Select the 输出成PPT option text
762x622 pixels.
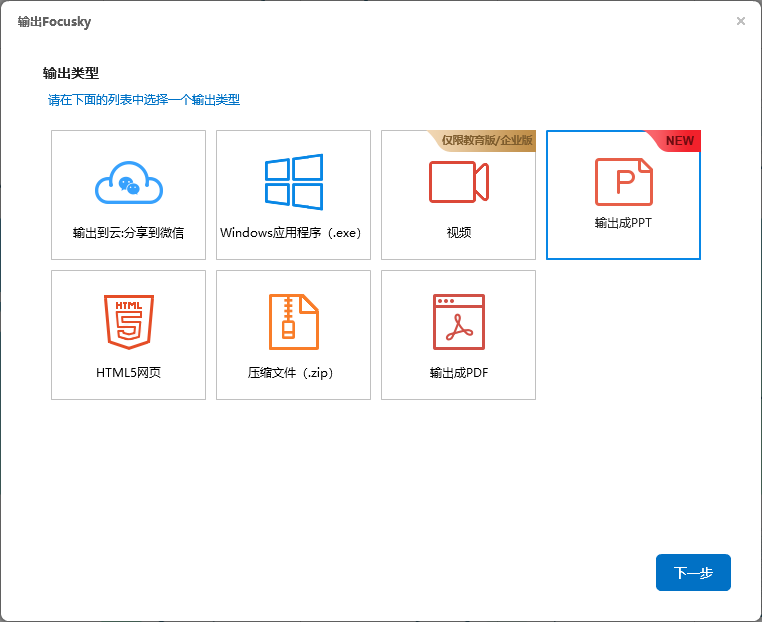[623, 223]
